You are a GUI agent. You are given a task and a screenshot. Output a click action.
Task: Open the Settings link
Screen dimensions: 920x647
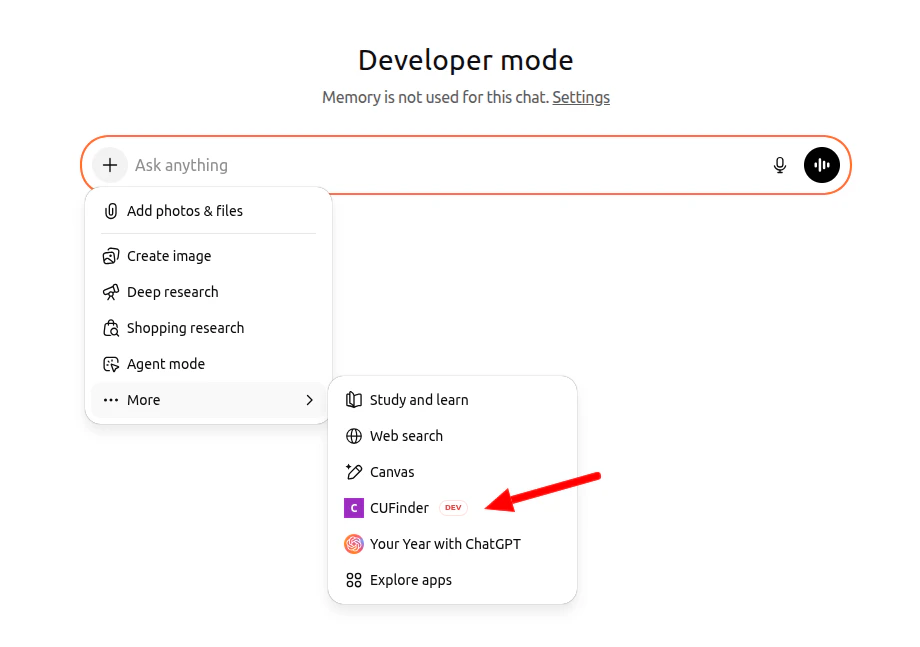click(581, 97)
